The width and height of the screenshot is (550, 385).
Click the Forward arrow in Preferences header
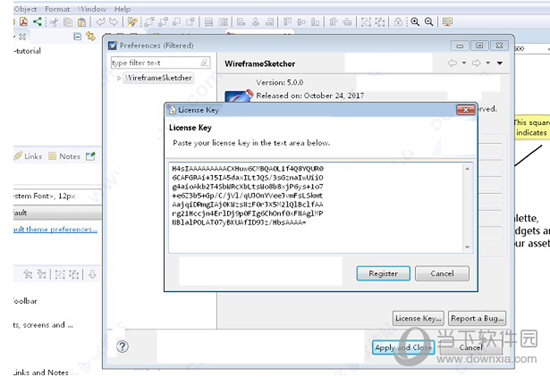click(x=476, y=63)
